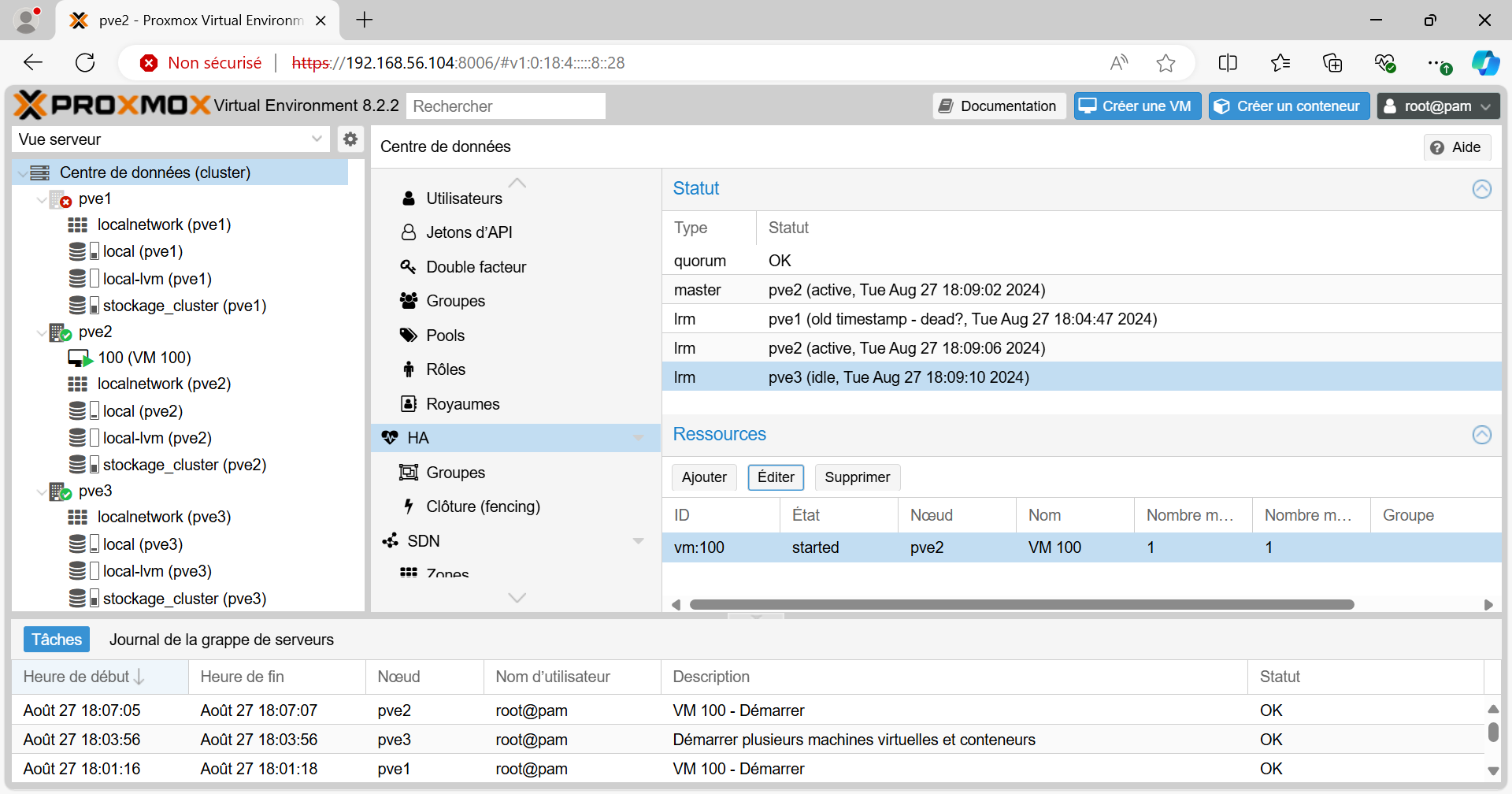Screen dimensions: 1512x794
Task: Select local (pve2) in tree
Action: coord(142,411)
